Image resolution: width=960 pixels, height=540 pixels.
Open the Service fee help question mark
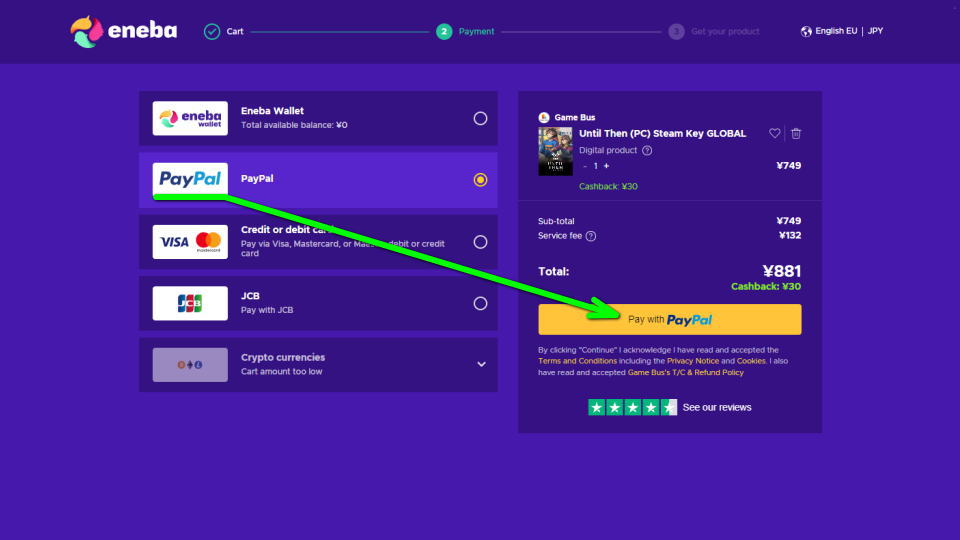(x=591, y=236)
